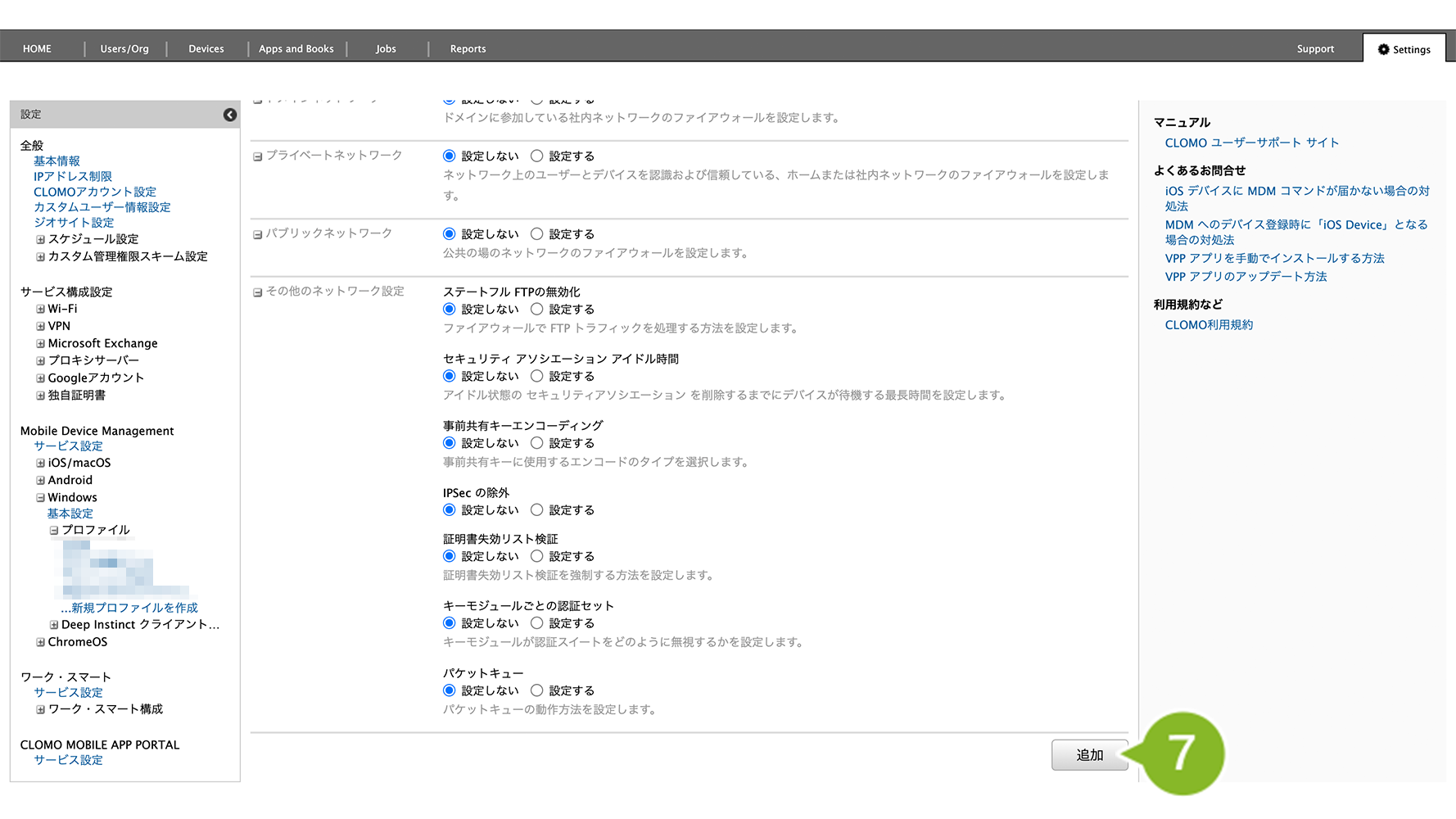Collapse the その他のネットワーク設定 section icon
Screen dimensions: 1456x819
pos(257,292)
